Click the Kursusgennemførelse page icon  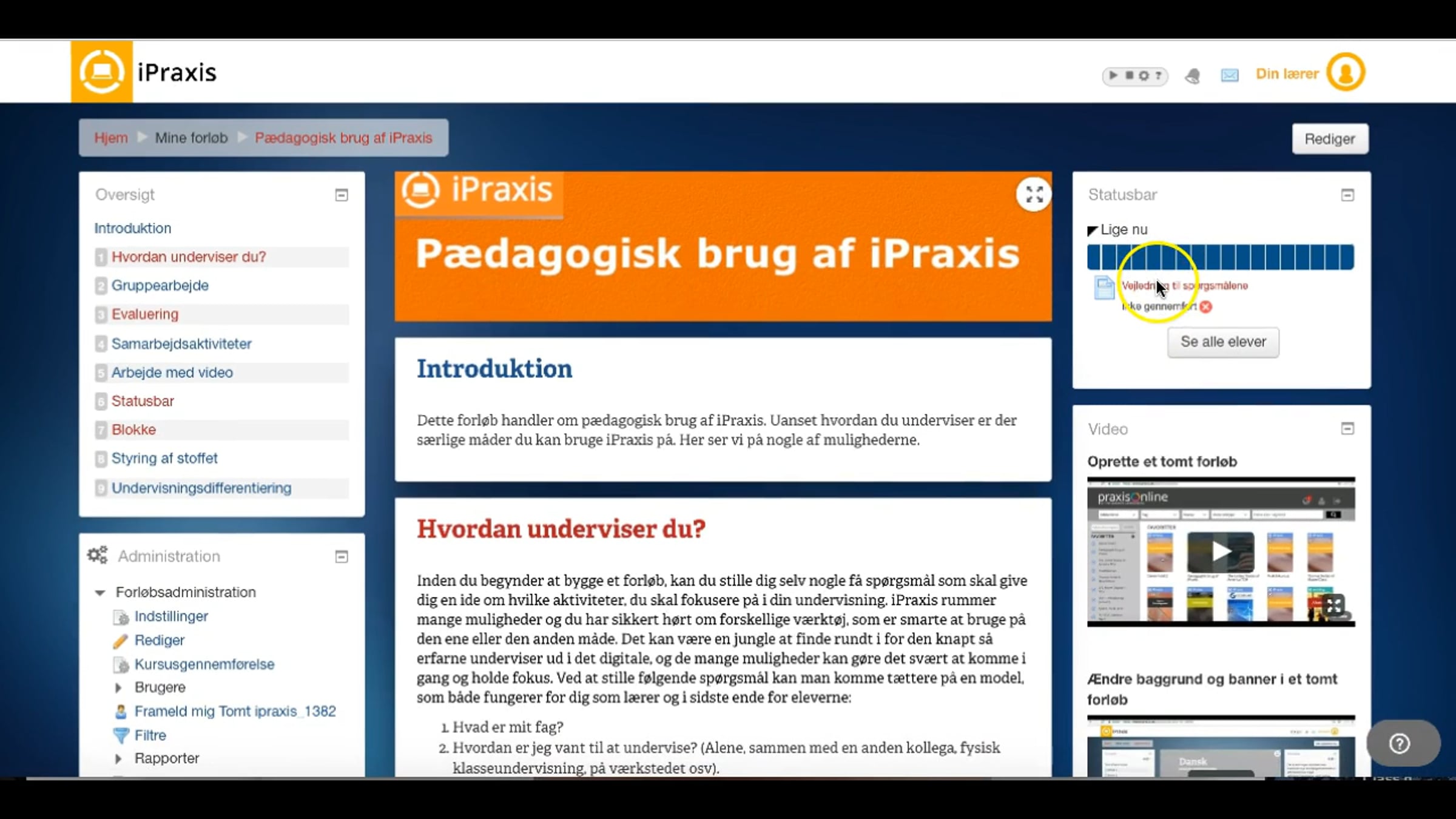tap(121, 665)
